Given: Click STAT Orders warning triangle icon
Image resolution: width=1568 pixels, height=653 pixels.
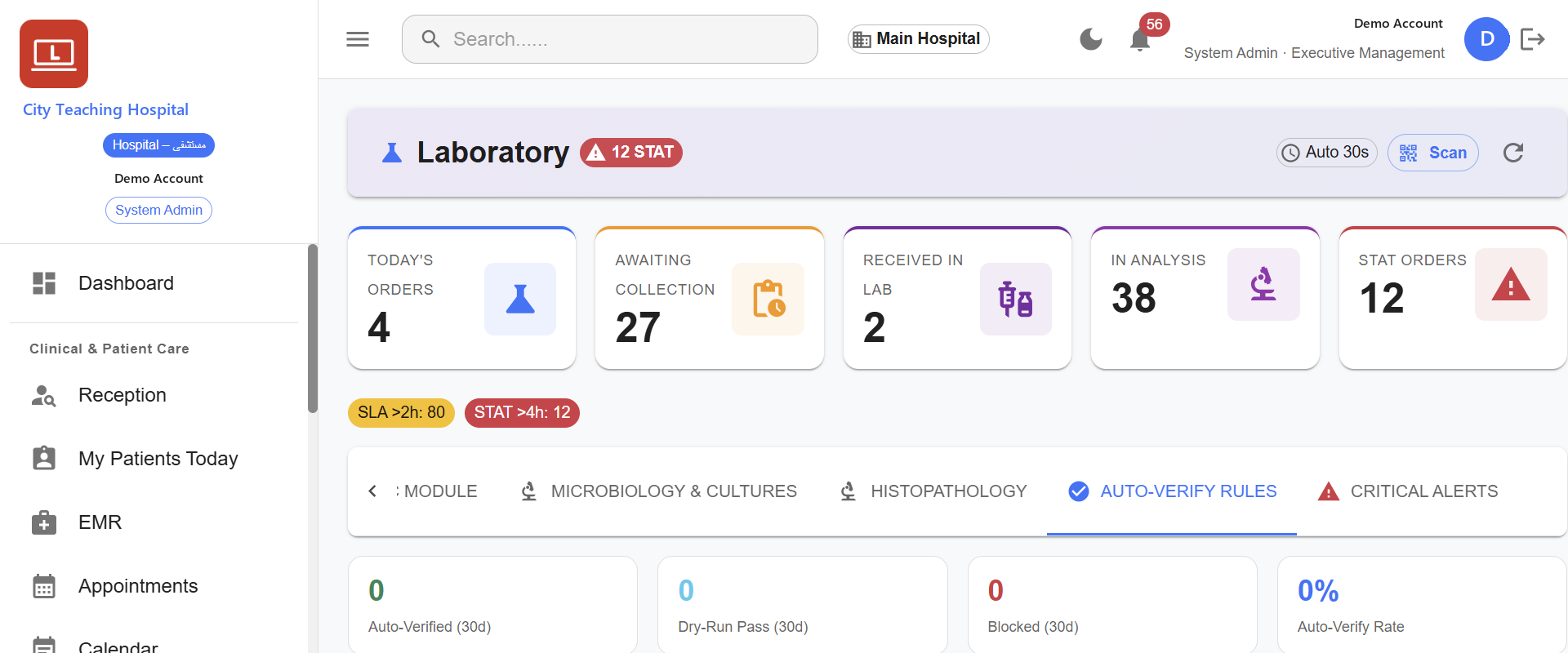Looking at the screenshot, I should click(1511, 284).
